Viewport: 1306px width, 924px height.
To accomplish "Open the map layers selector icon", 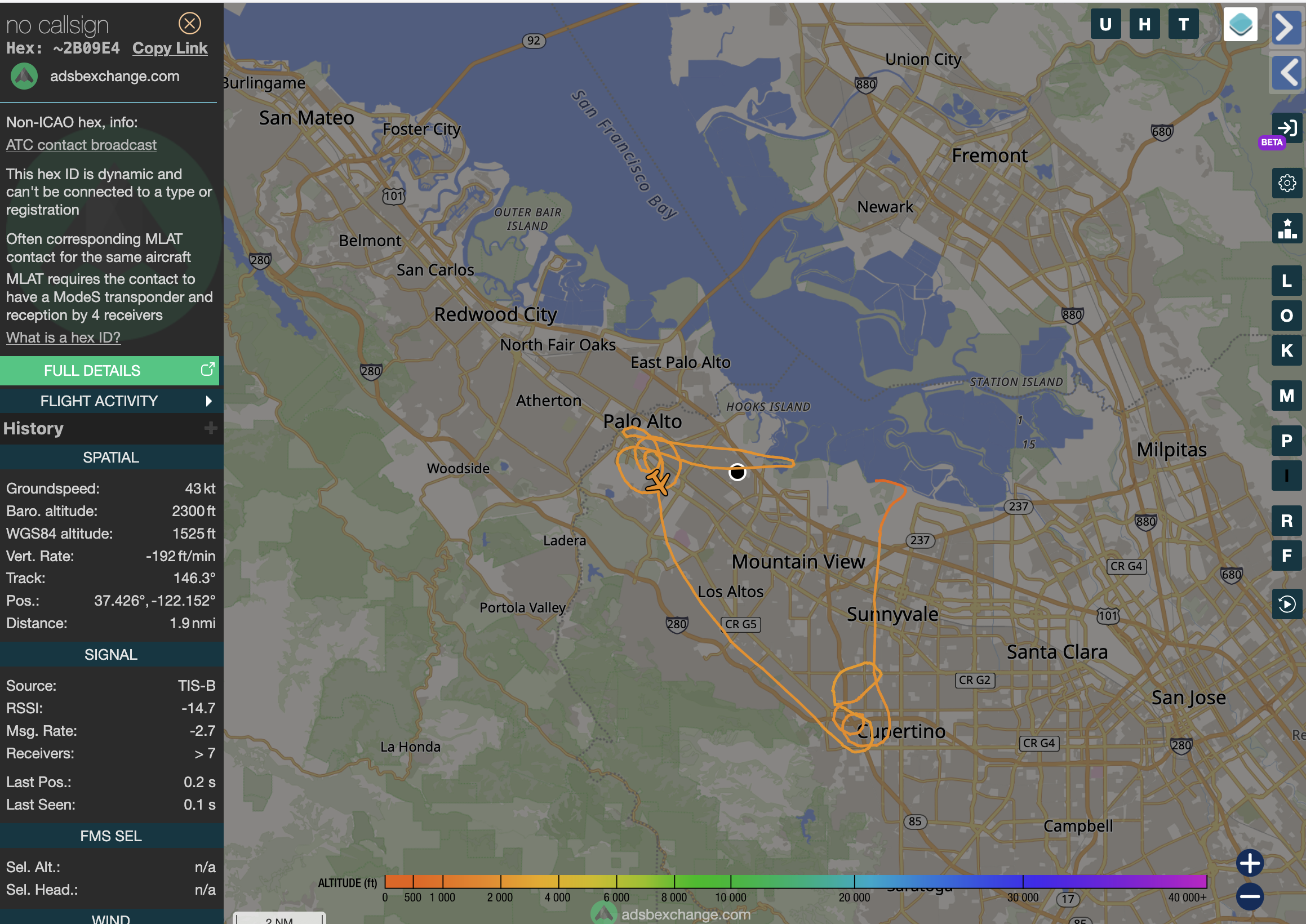I will pyautogui.click(x=1240, y=24).
